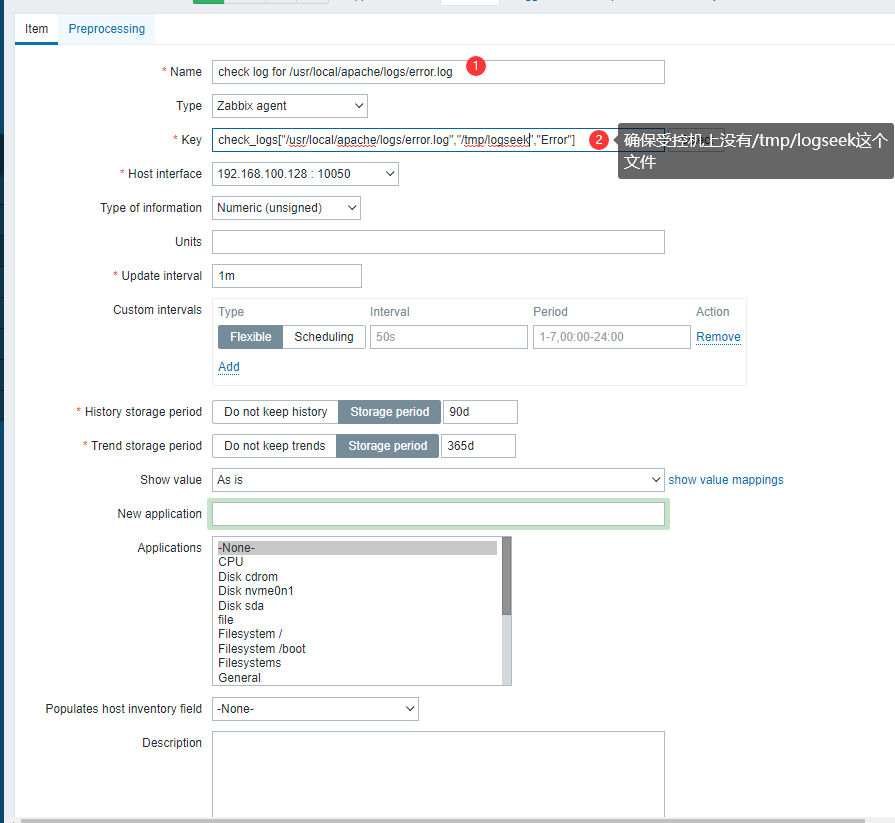Open the Type dropdown showing Zabbix agent
The image size is (895, 823).
tap(290, 106)
